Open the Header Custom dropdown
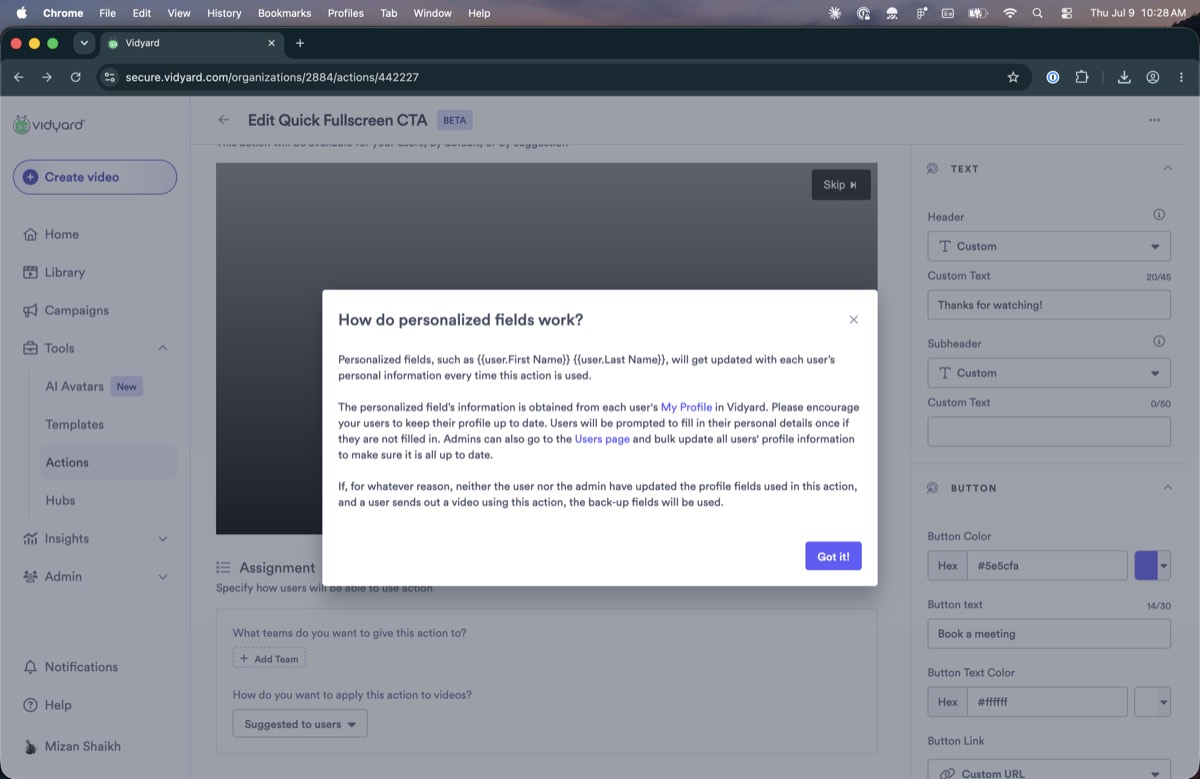Image resolution: width=1200 pixels, height=779 pixels. (1049, 246)
